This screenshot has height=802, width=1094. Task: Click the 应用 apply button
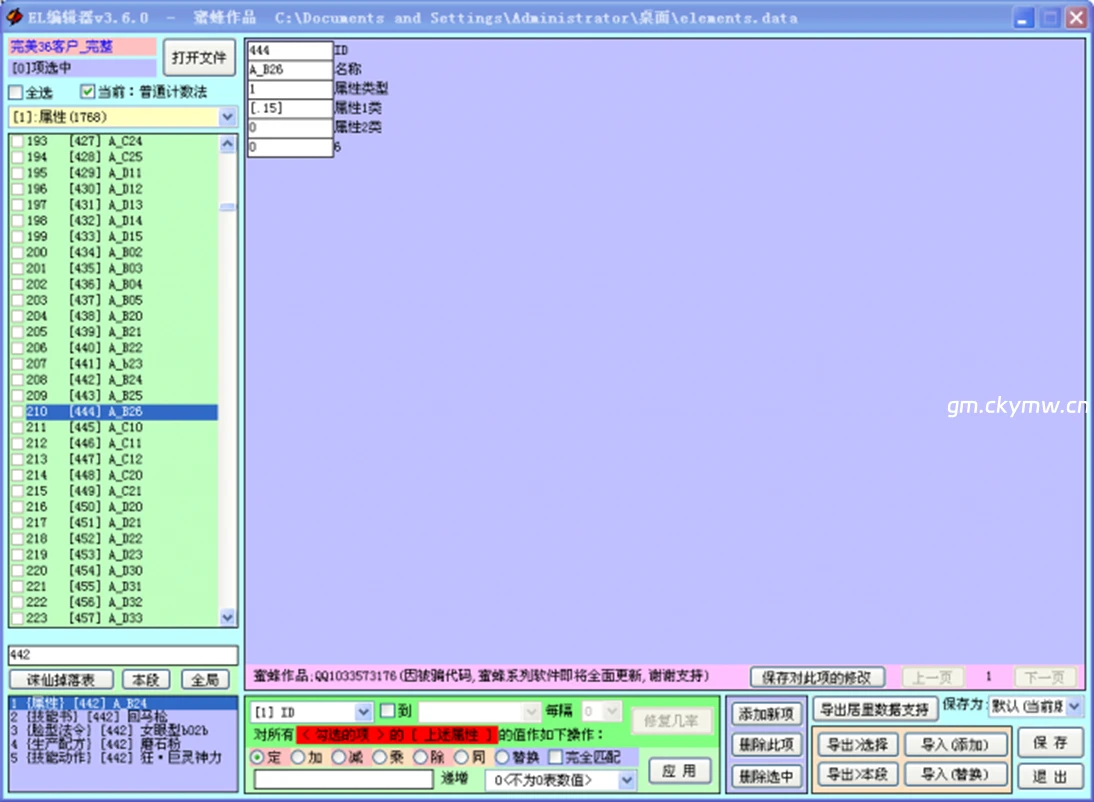click(x=680, y=771)
